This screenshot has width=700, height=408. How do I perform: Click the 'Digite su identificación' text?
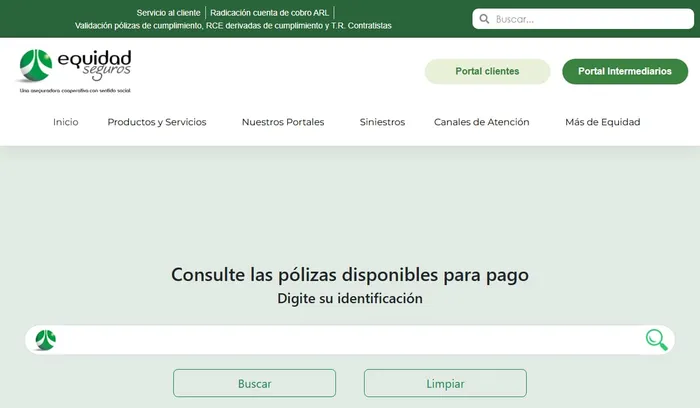[350, 298]
